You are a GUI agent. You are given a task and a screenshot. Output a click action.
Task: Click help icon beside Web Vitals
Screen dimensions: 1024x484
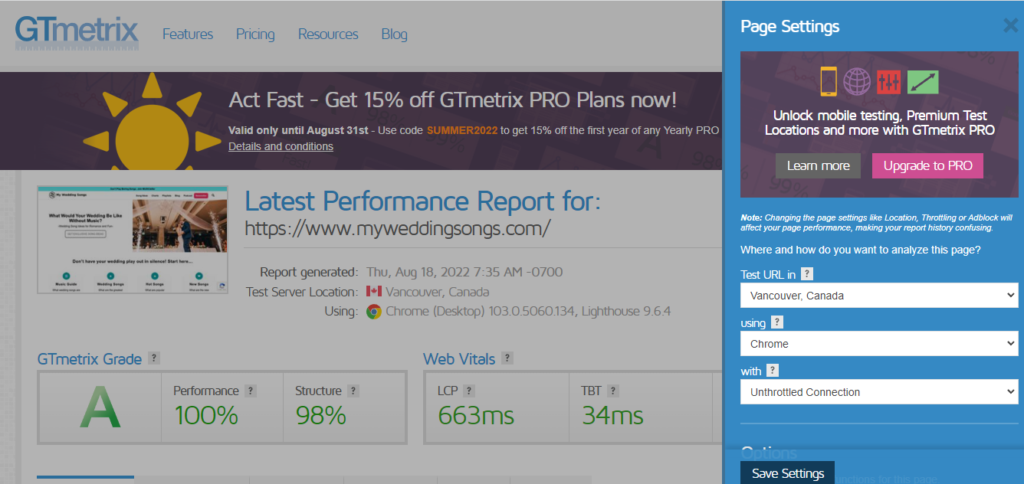(x=507, y=358)
